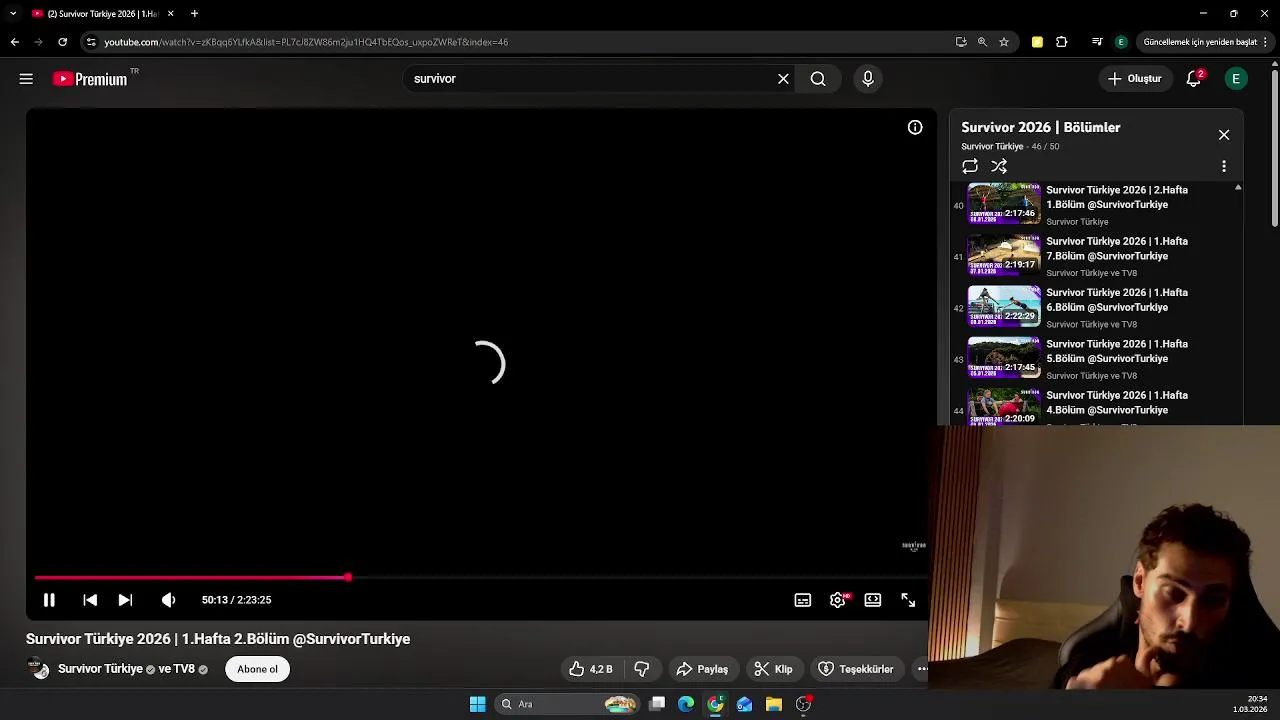Viewport: 1280px width, 720px height.
Task: Clear the survivor search query
Action: point(783,79)
